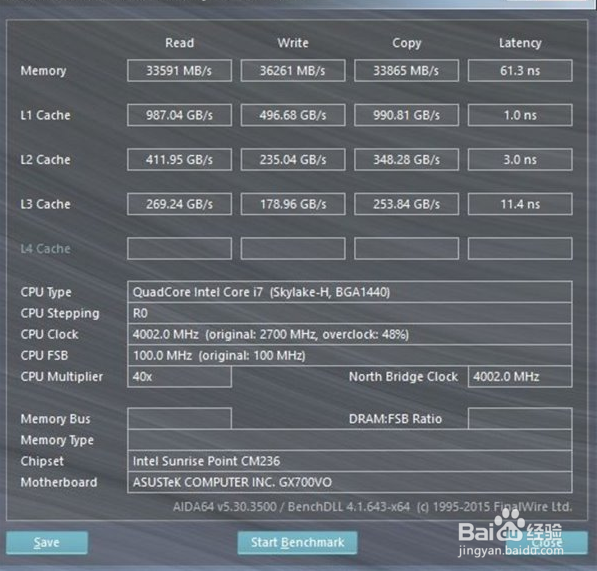
Task: Click the CPU Multiplier label
Action: pyautogui.click(x=62, y=377)
